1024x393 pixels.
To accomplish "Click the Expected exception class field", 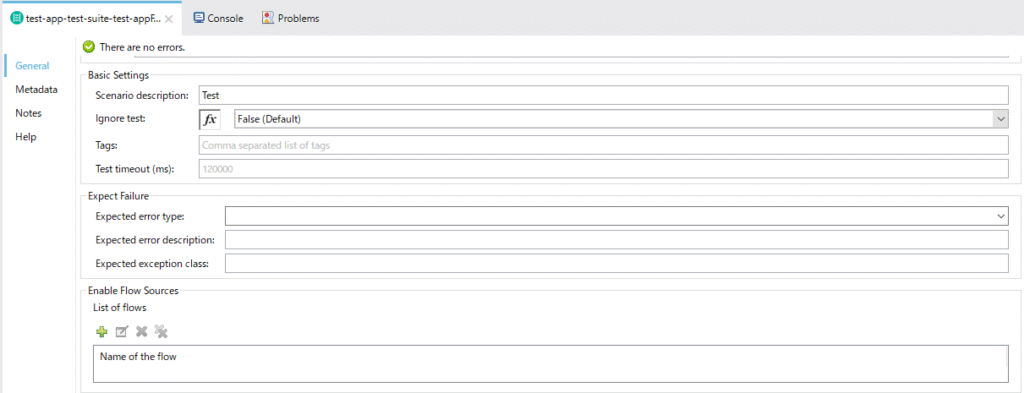I will click(616, 264).
